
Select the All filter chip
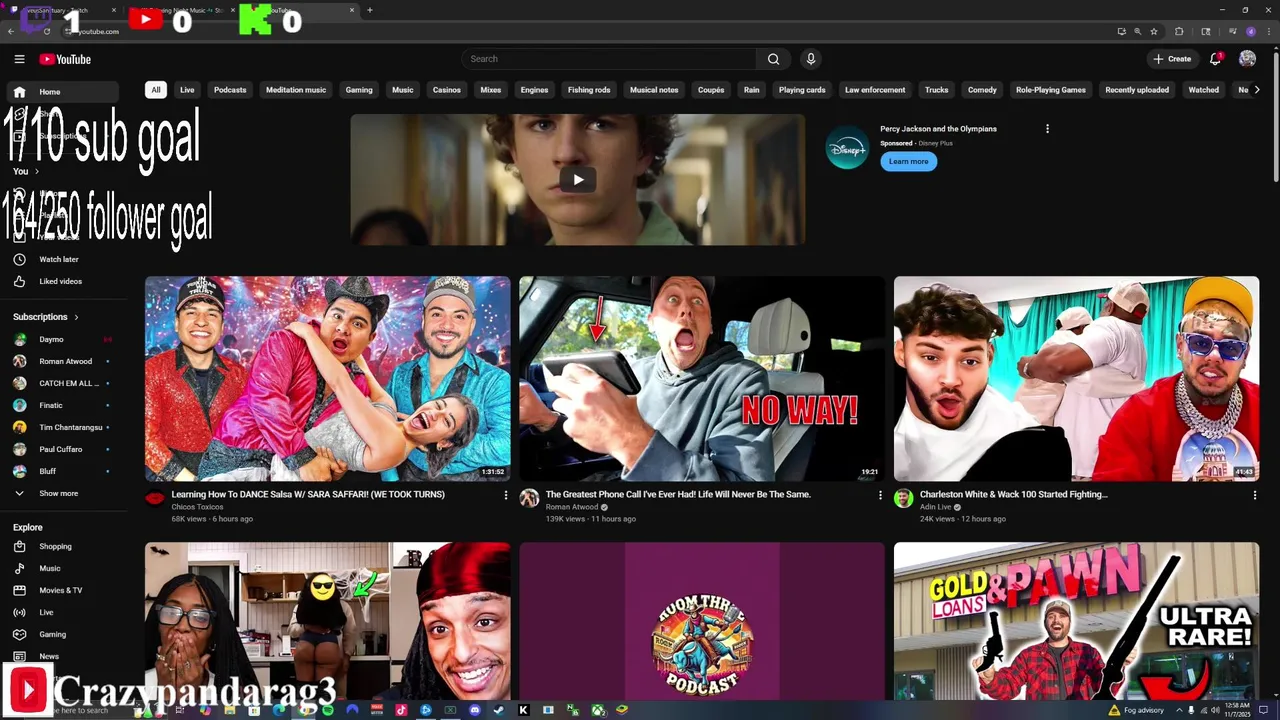pos(155,90)
